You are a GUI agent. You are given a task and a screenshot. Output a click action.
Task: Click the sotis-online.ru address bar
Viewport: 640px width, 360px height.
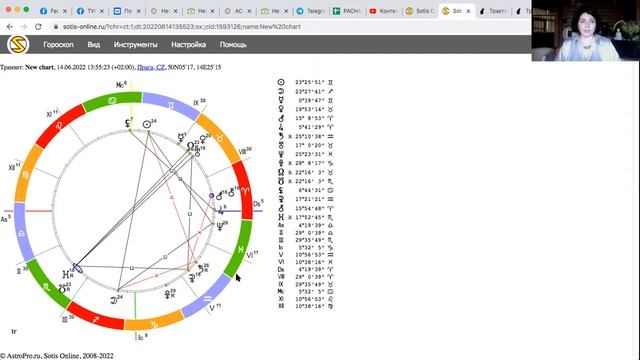[182, 27]
